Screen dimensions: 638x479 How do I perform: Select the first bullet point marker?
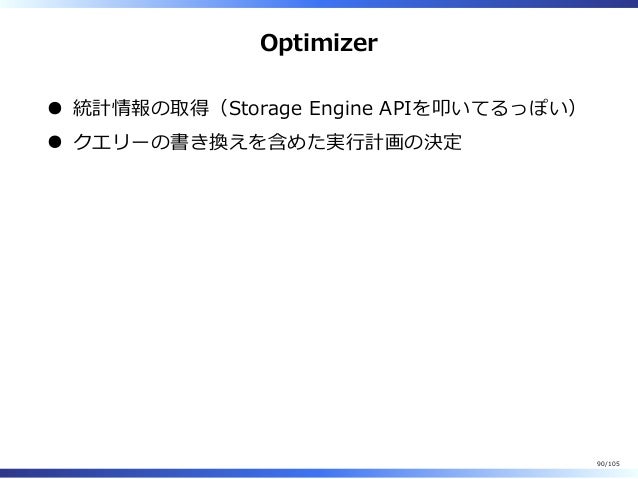pyautogui.click(x=55, y=108)
